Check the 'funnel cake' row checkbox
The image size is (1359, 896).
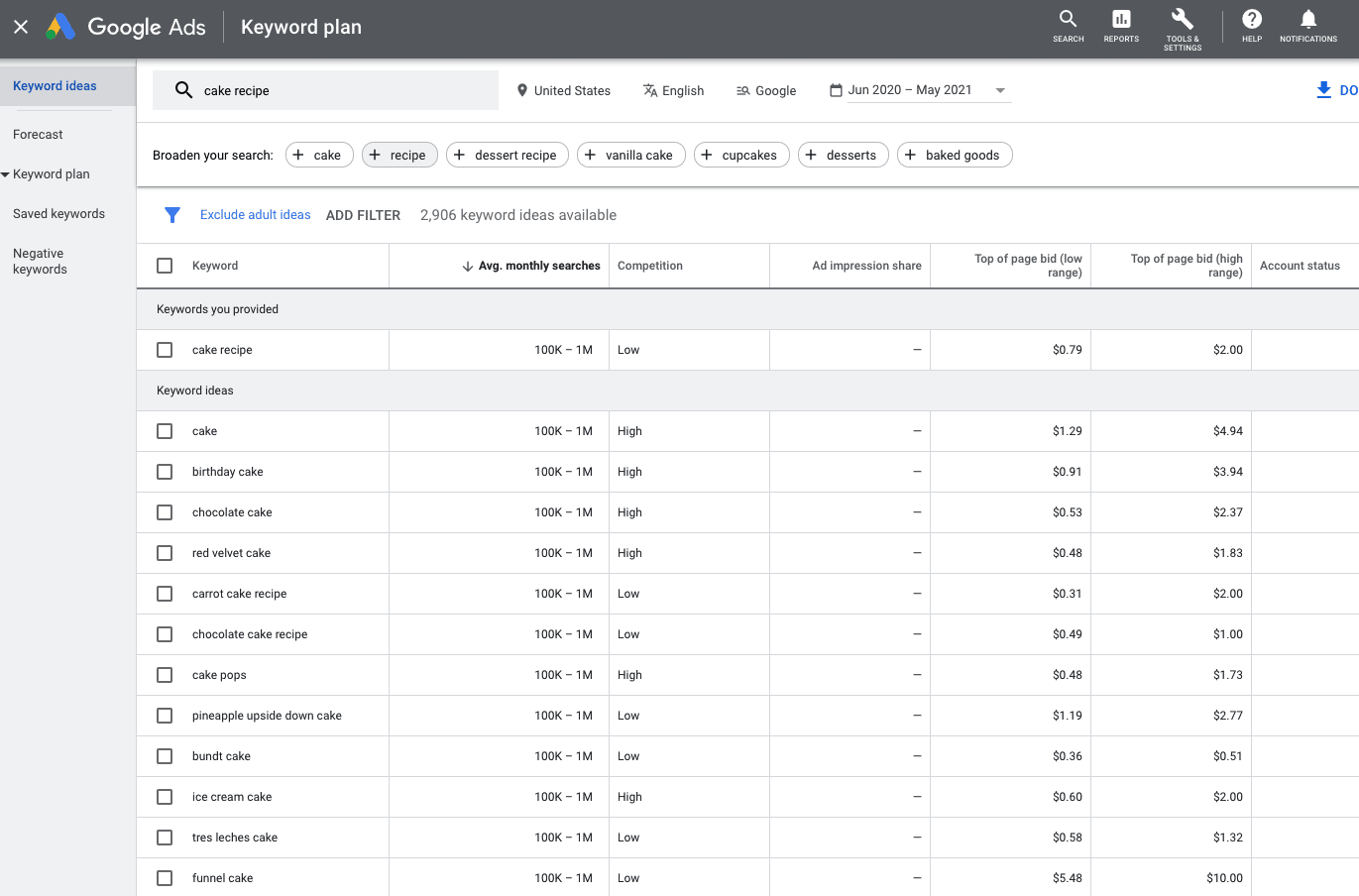pos(165,878)
